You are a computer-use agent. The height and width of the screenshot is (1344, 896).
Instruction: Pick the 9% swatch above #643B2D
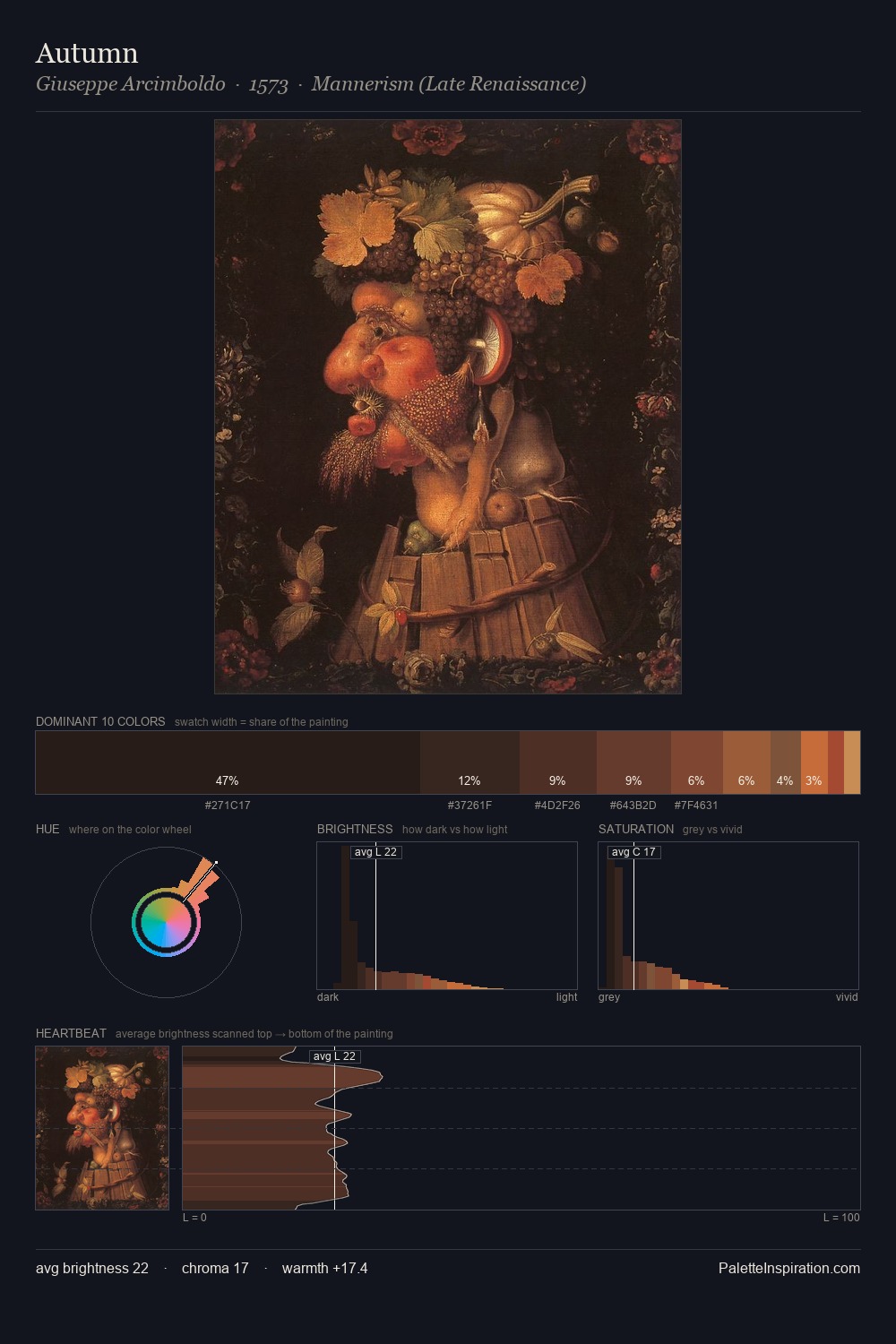click(633, 762)
